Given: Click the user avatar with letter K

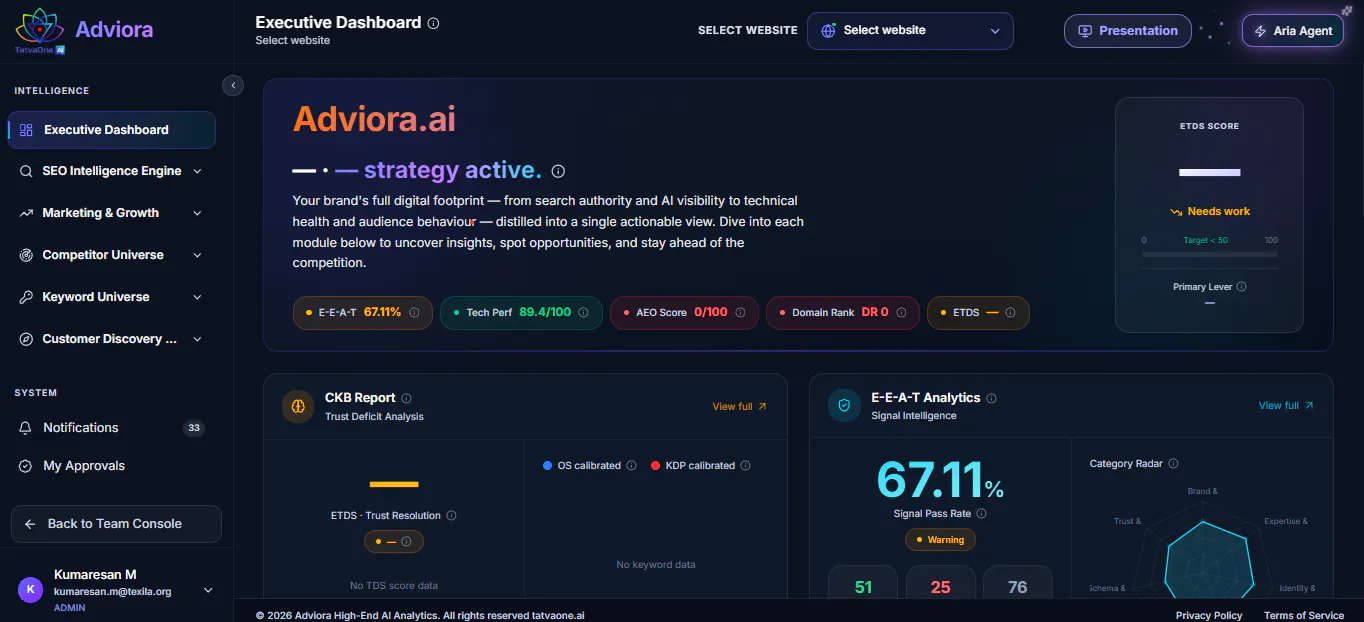Looking at the screenshot, I should point(30,590).
